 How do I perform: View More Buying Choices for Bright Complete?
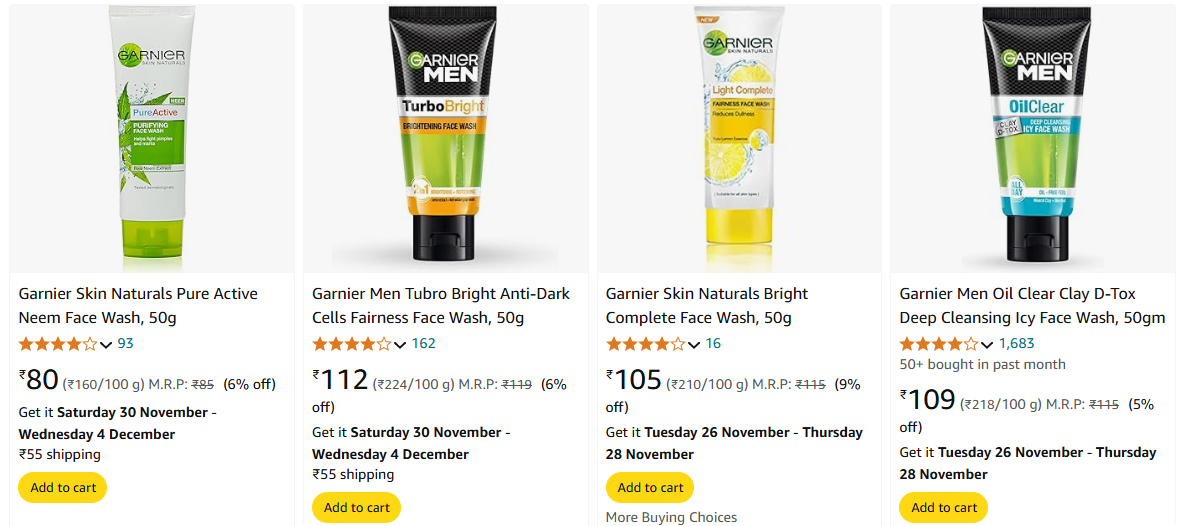pos(671,517)
